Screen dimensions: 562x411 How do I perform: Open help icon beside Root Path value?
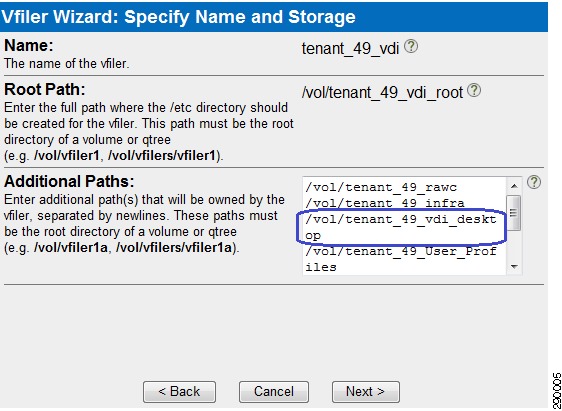pyautogui.click(x=474, y=90)
